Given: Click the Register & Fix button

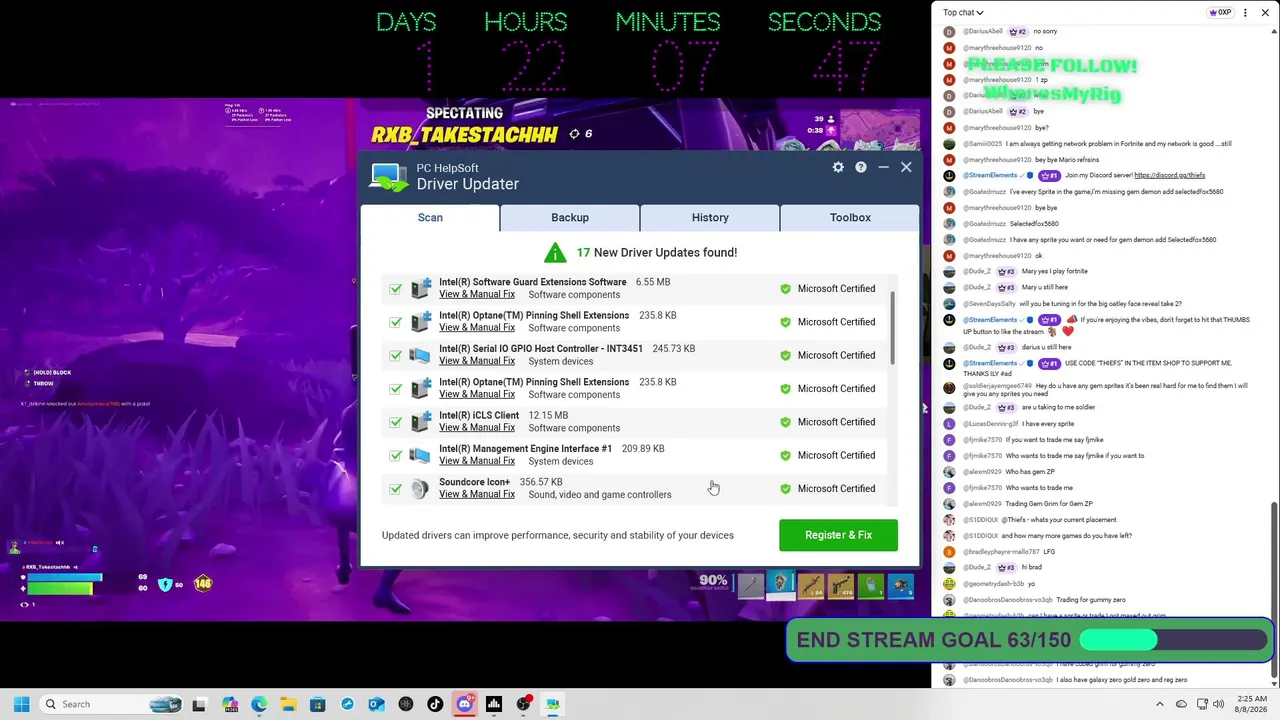Looking at the screenshot, I should pos(838,535).
